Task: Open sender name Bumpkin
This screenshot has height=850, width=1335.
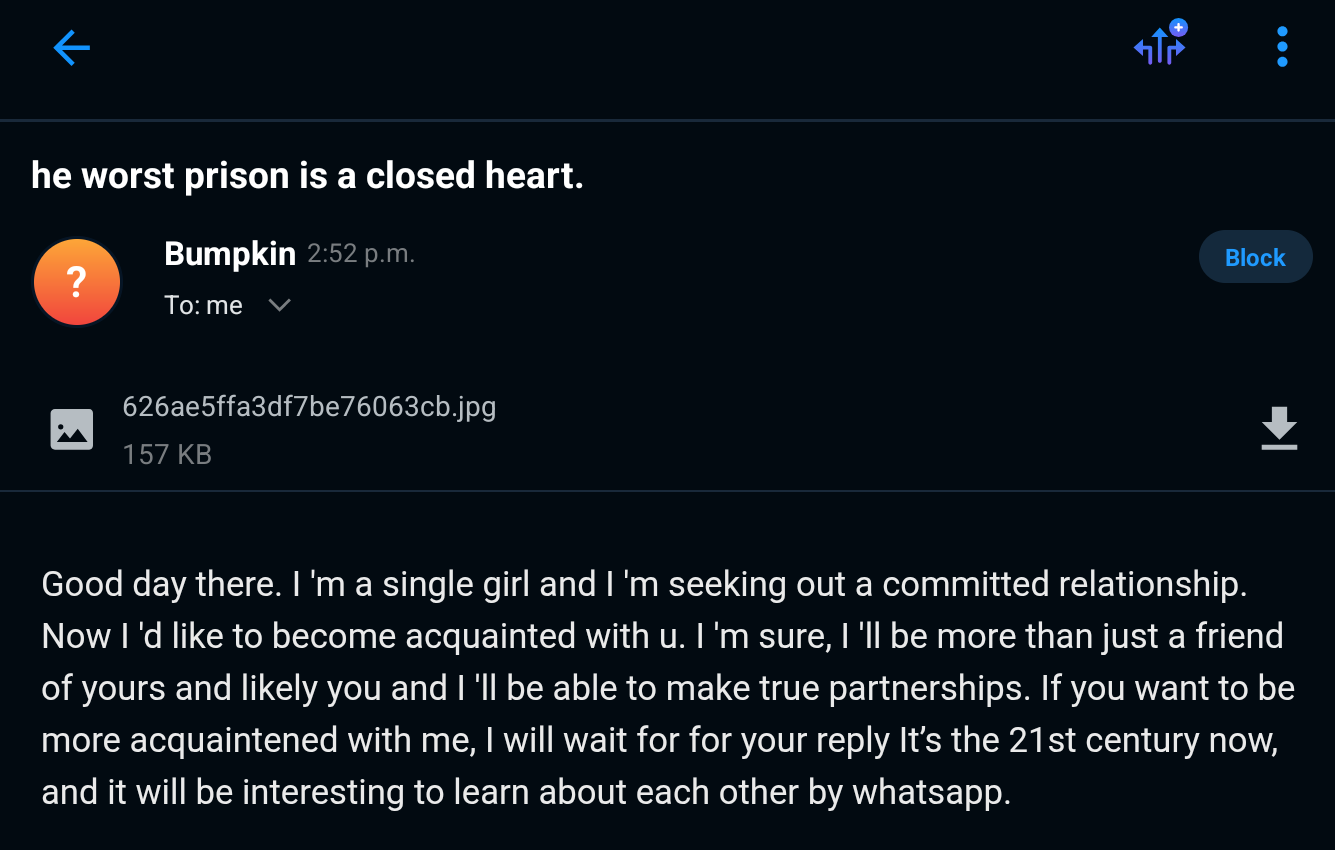Action: pyautogui.click(x=230, y=254)
